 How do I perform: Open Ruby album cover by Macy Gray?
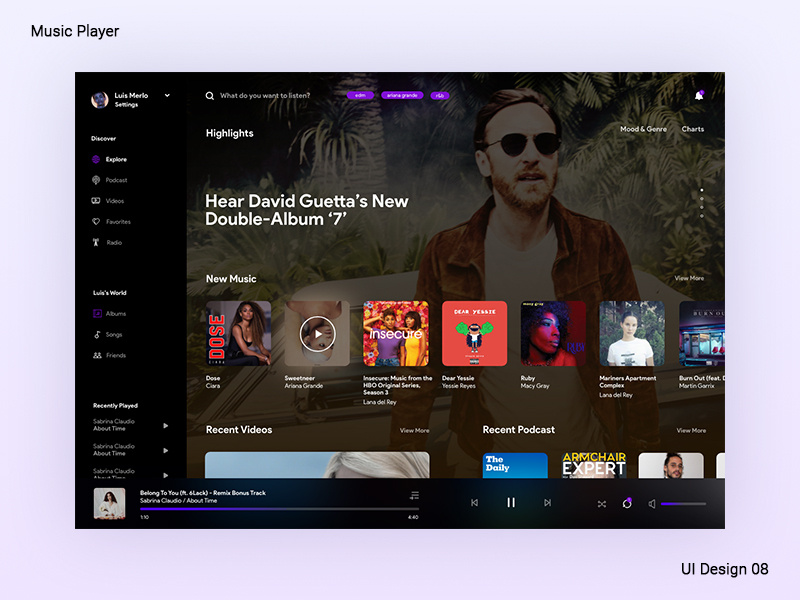click(x=553, y=333)
